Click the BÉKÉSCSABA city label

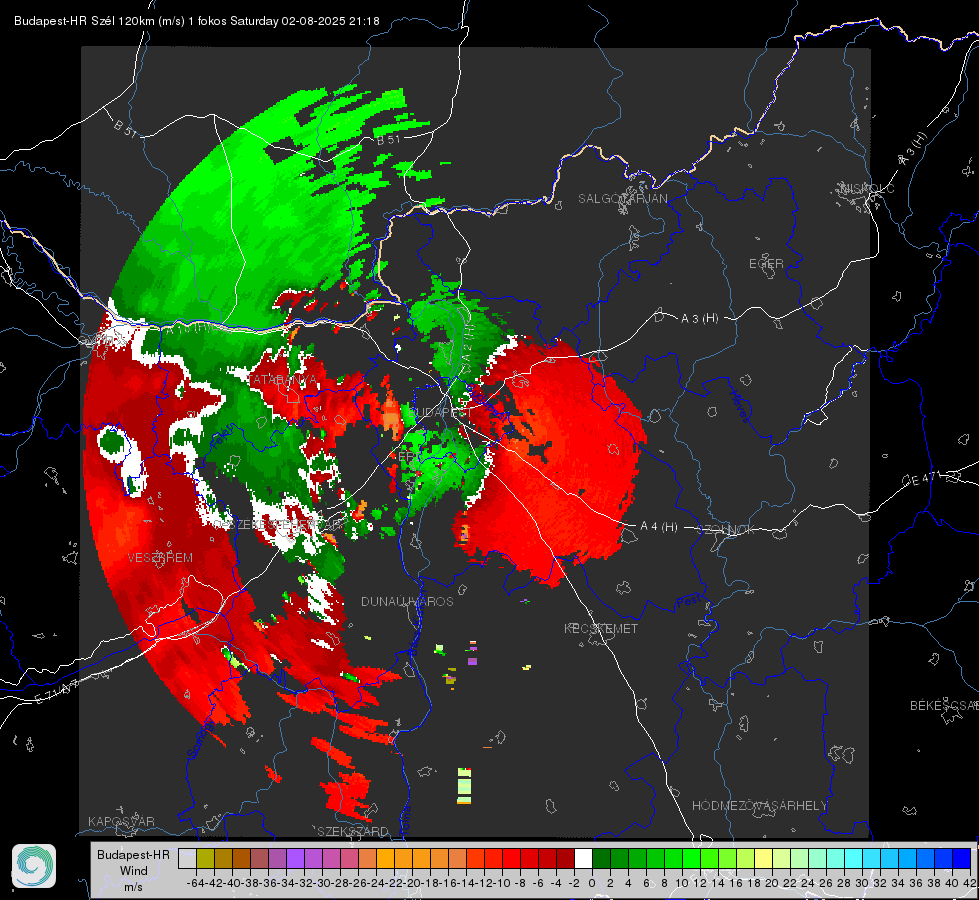(x=944, y=706)
